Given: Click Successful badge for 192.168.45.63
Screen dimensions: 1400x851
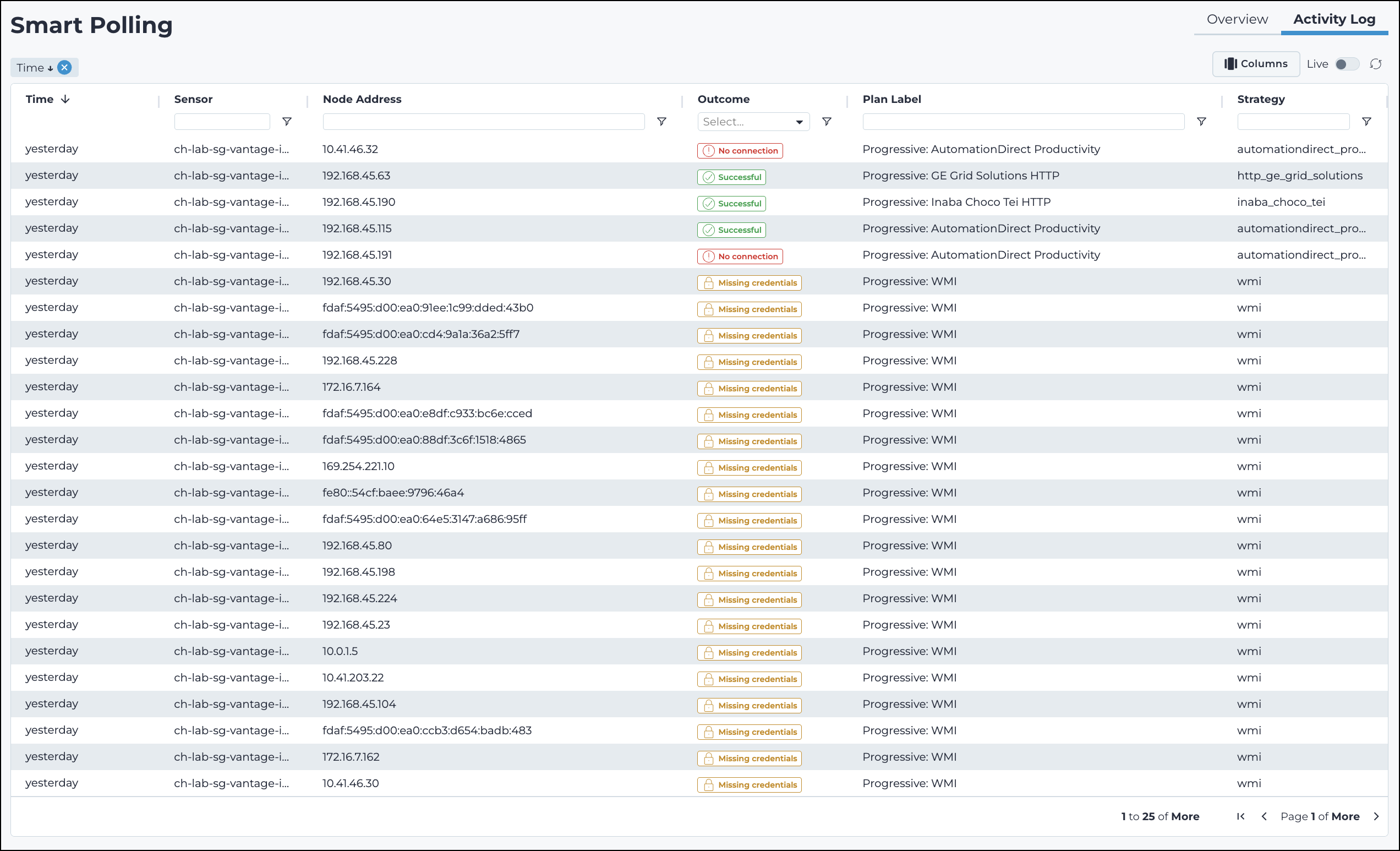Looking at the screenshot, I should tap(731, 177).
